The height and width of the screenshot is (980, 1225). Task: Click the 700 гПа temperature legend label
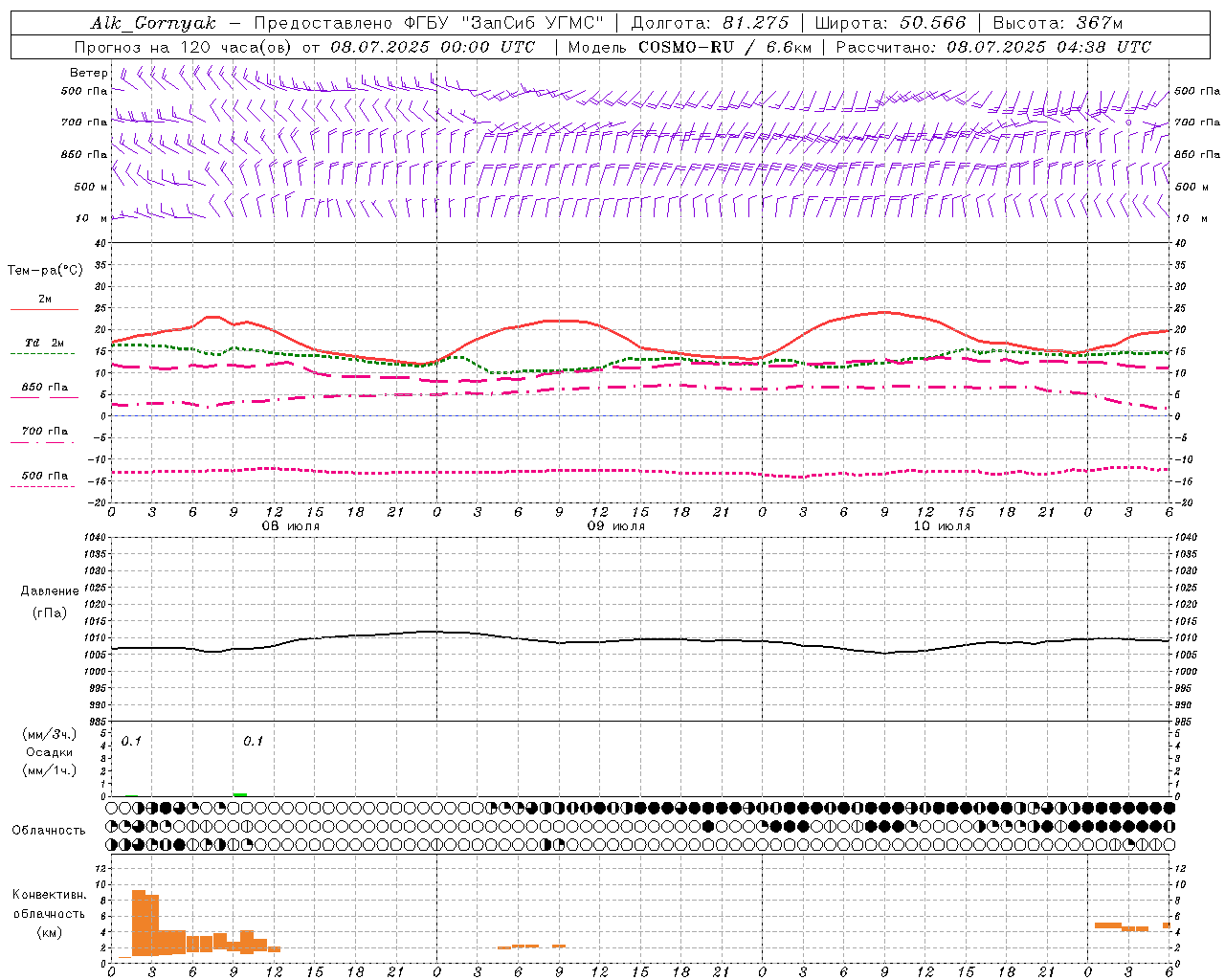pos(44,431)
